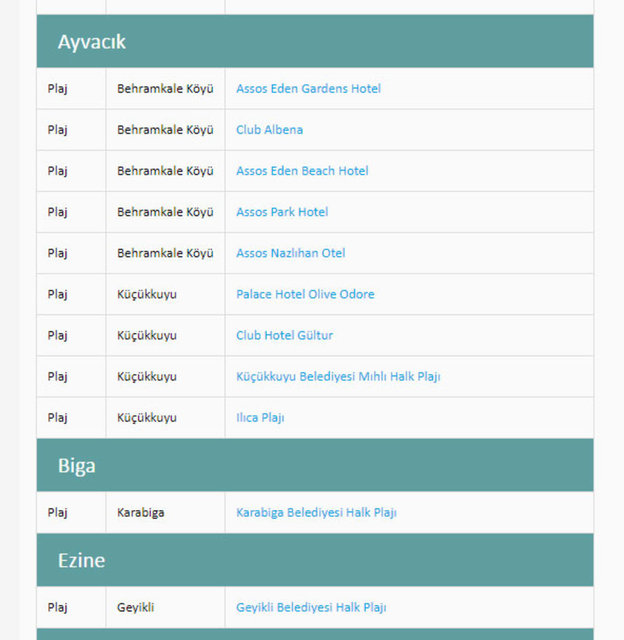Screen dimensions: 624x640
Task: Open Karabiga Belediyesi Halk Plajı link
Action: coord(316,513)
